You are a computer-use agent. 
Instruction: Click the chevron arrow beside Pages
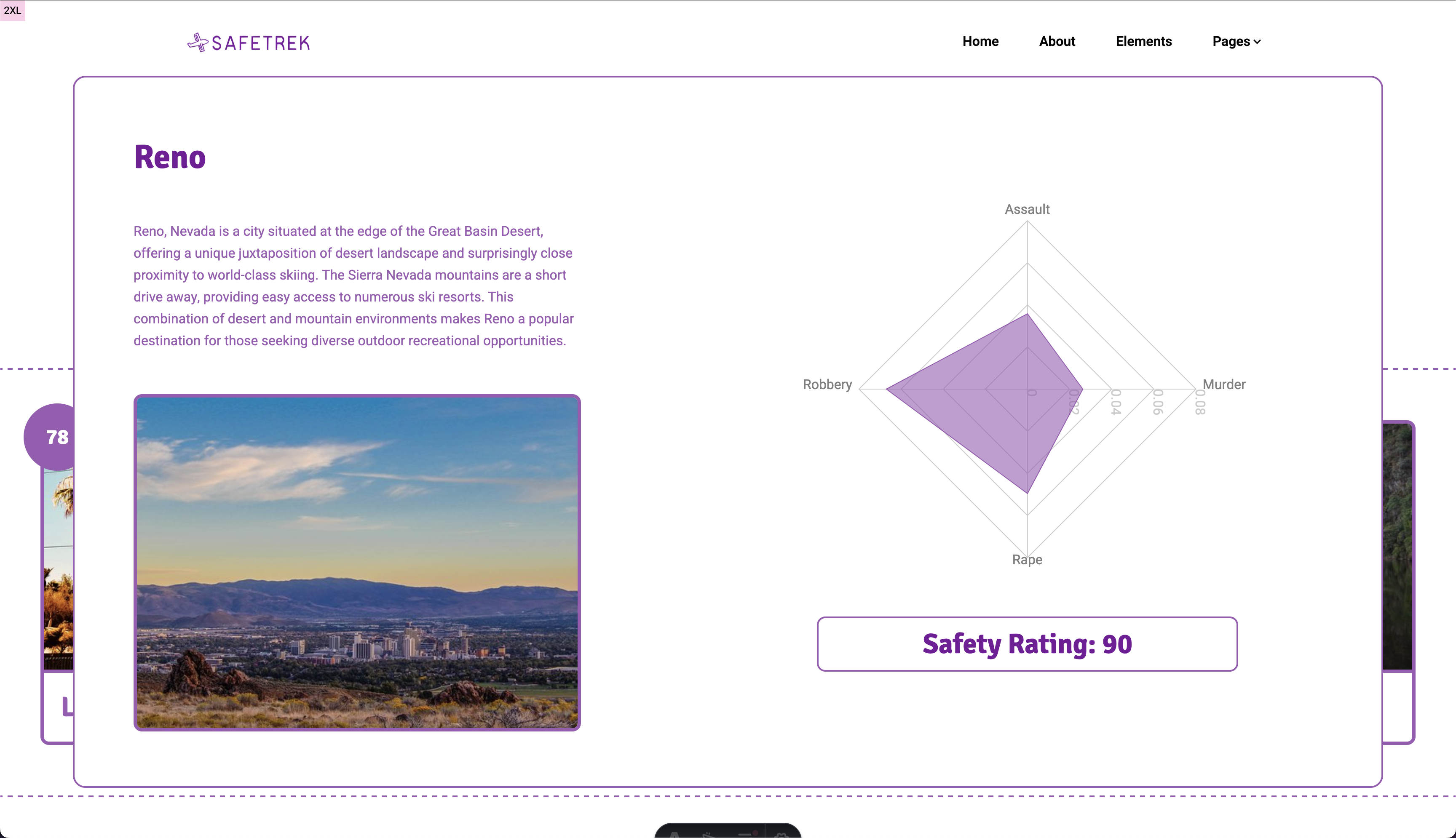tap(1258, 42)
